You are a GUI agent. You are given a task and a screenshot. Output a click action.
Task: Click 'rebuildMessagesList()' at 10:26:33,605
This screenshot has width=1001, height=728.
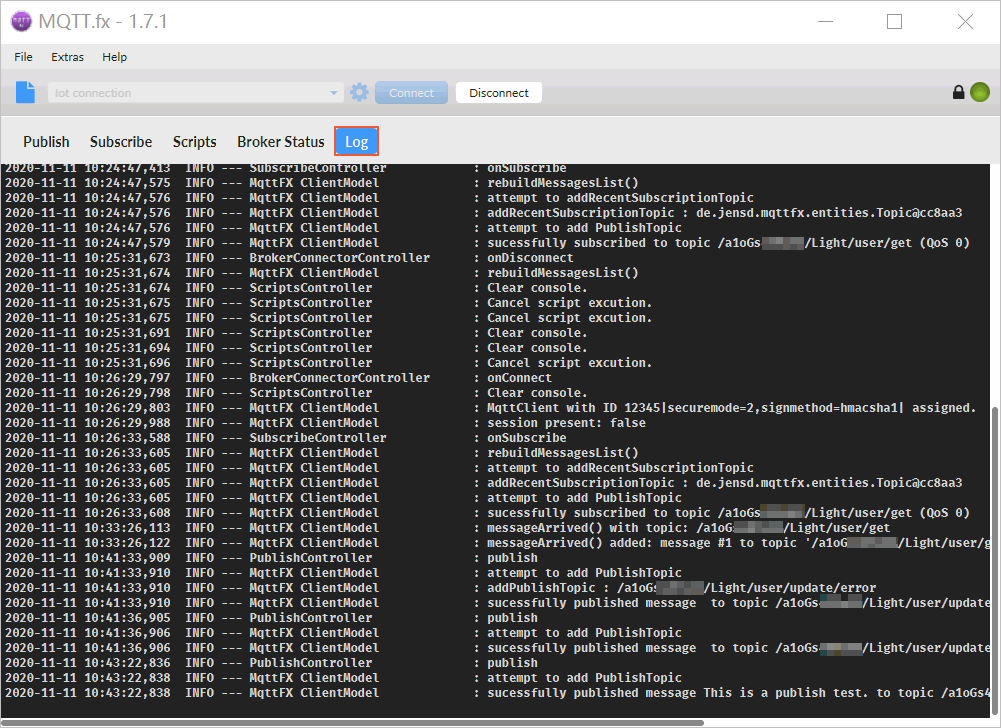562,453
